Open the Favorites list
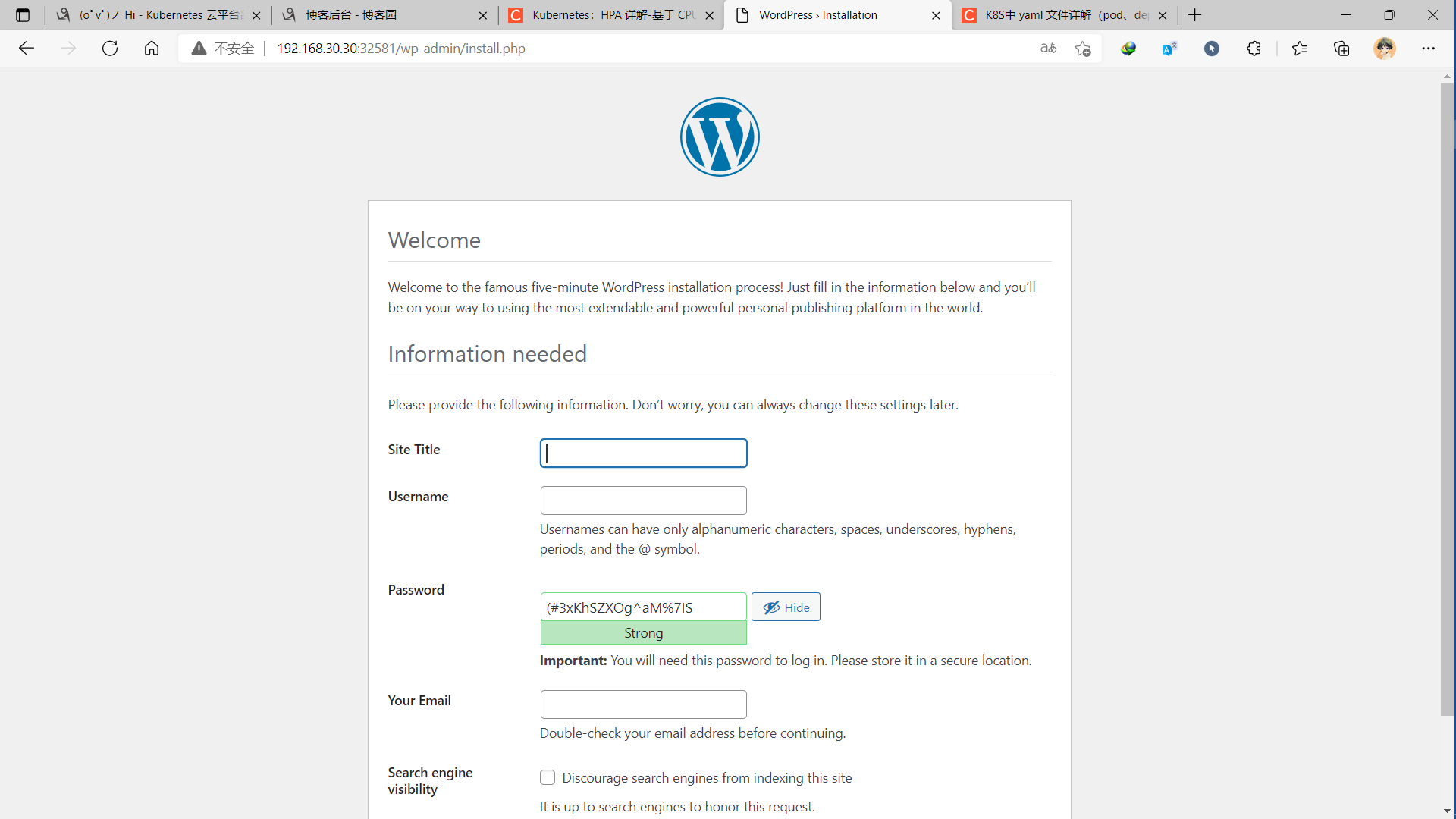 click(x=1300, y=48)
